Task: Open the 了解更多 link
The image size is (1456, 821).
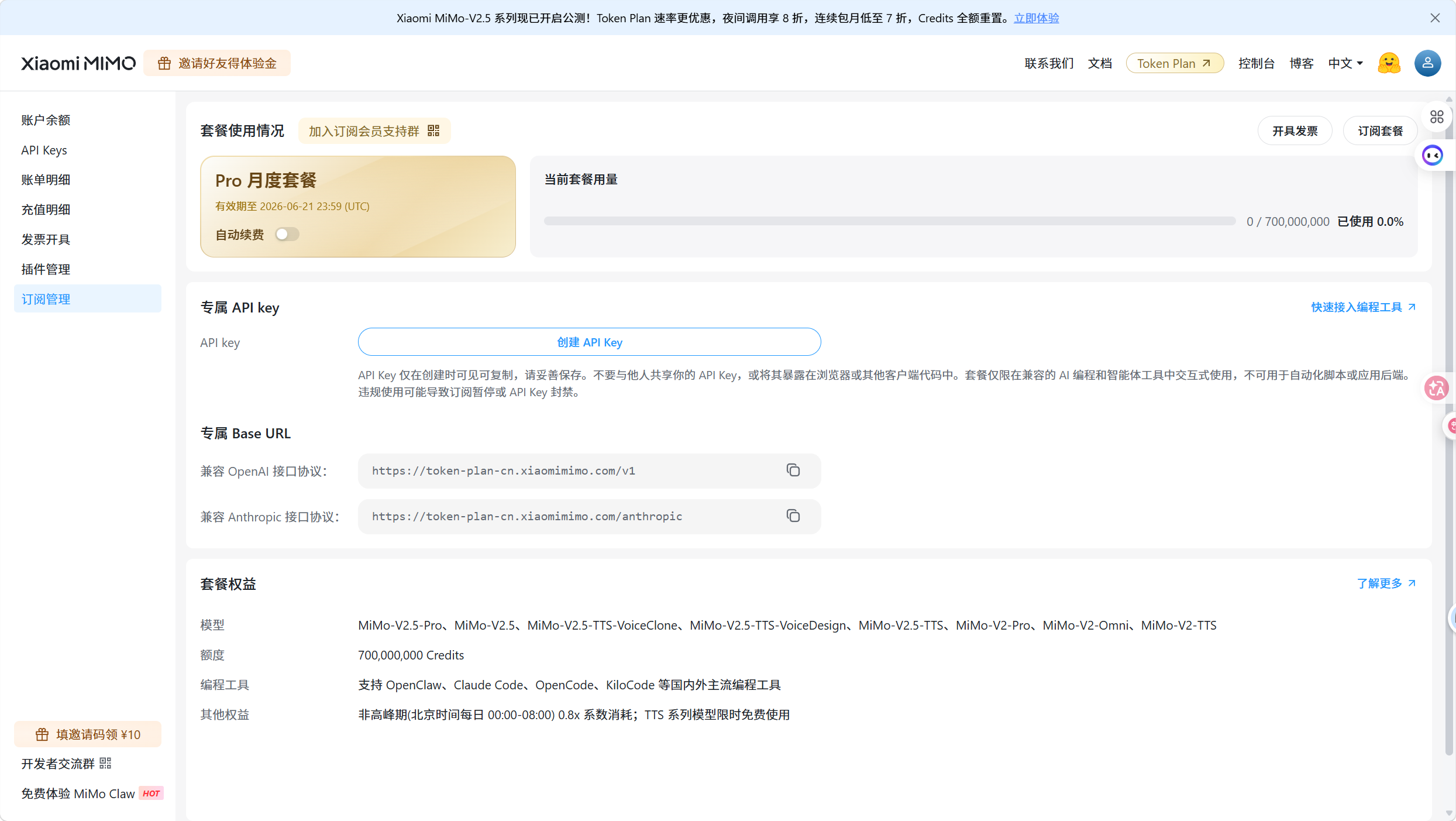Action: [1386, 583]
